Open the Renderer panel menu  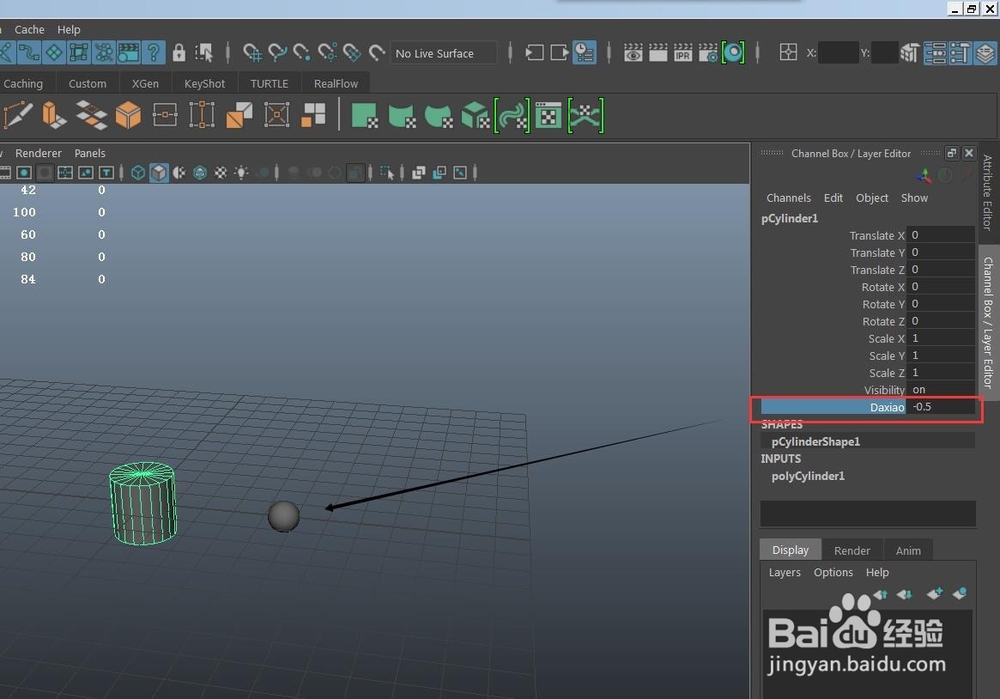[x=38, y=153]
